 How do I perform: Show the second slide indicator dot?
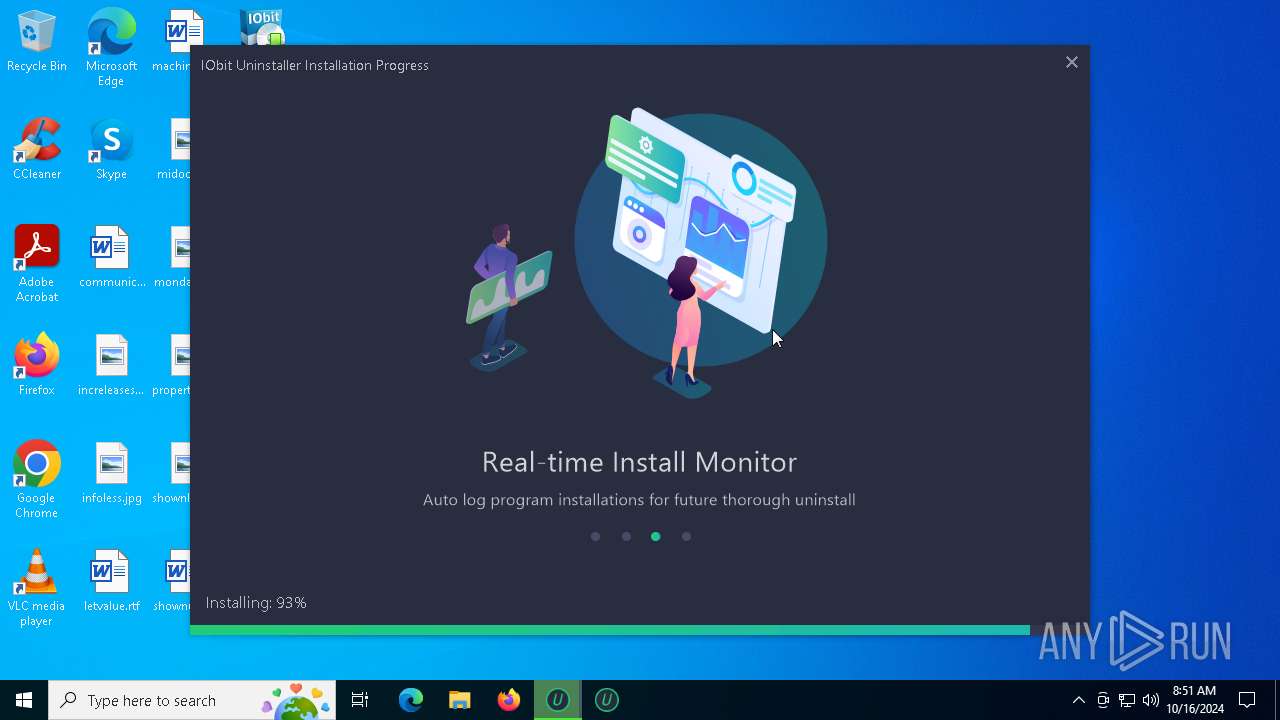(x=626, y=537)
